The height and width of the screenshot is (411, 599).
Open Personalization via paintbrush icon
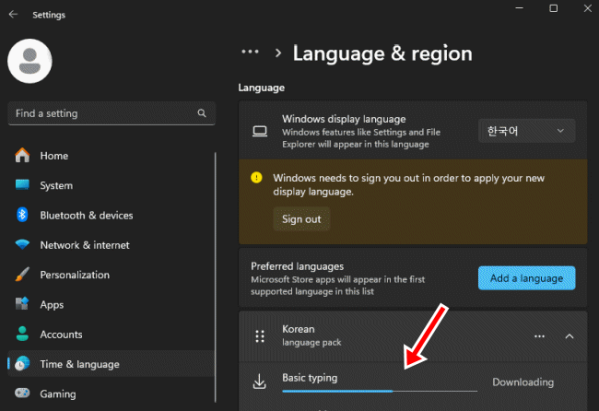tap(22, 275)
